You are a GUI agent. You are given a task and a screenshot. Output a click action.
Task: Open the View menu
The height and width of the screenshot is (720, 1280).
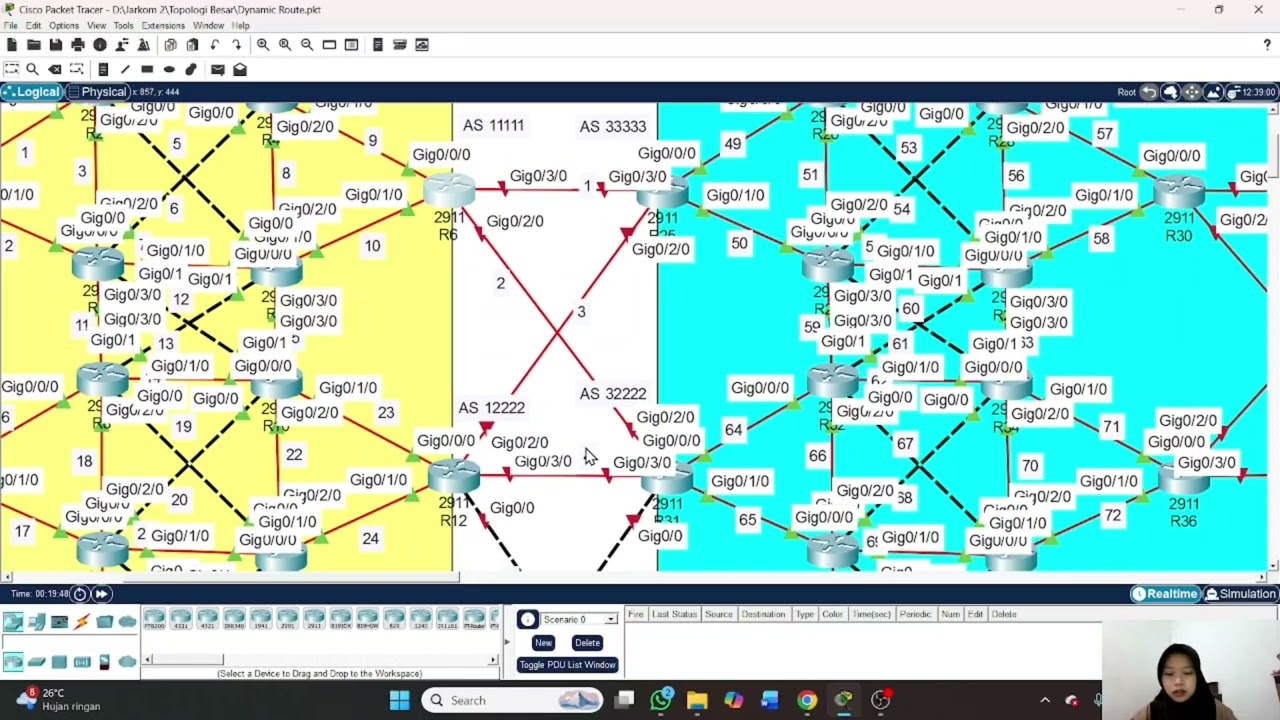[x=96, y=25]
